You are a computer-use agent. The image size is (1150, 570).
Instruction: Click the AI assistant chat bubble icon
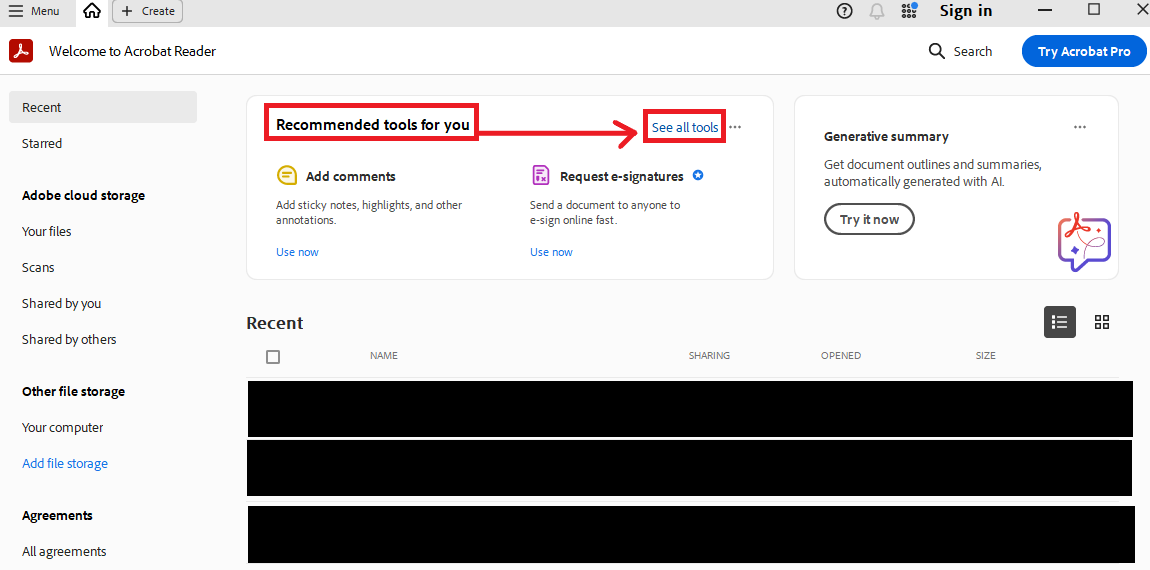point(1084,241)
